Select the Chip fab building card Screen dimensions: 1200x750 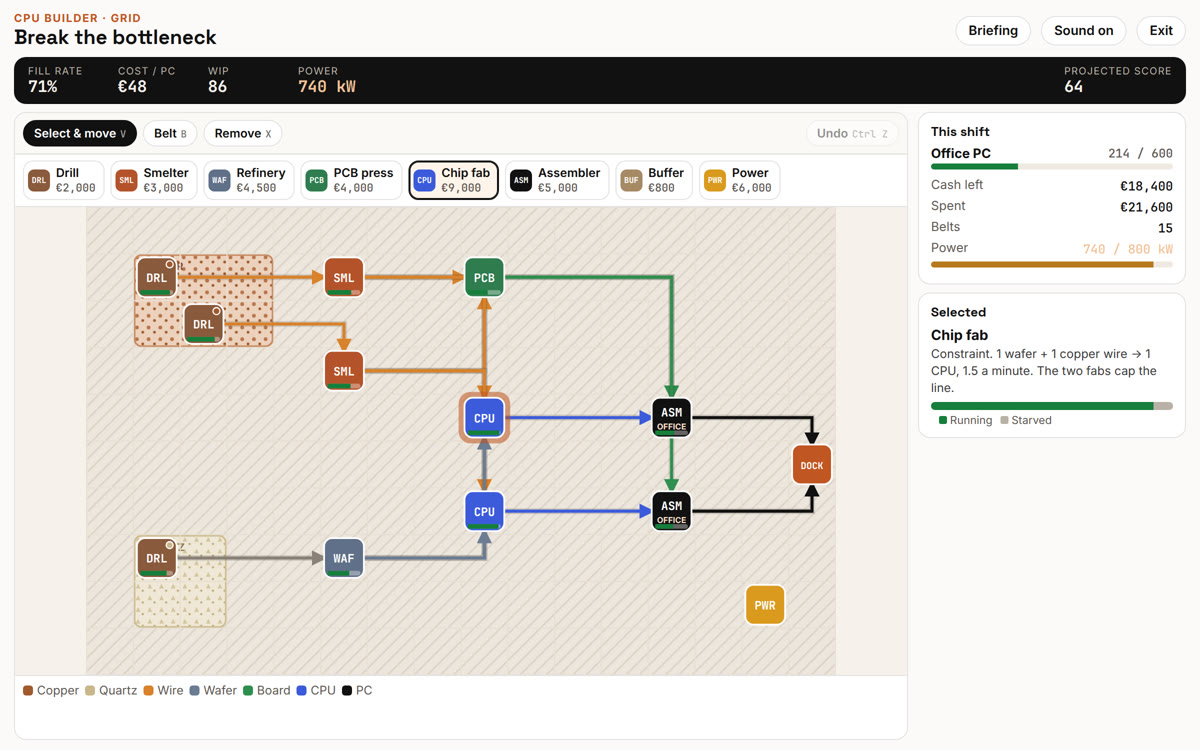coord(453,180)
